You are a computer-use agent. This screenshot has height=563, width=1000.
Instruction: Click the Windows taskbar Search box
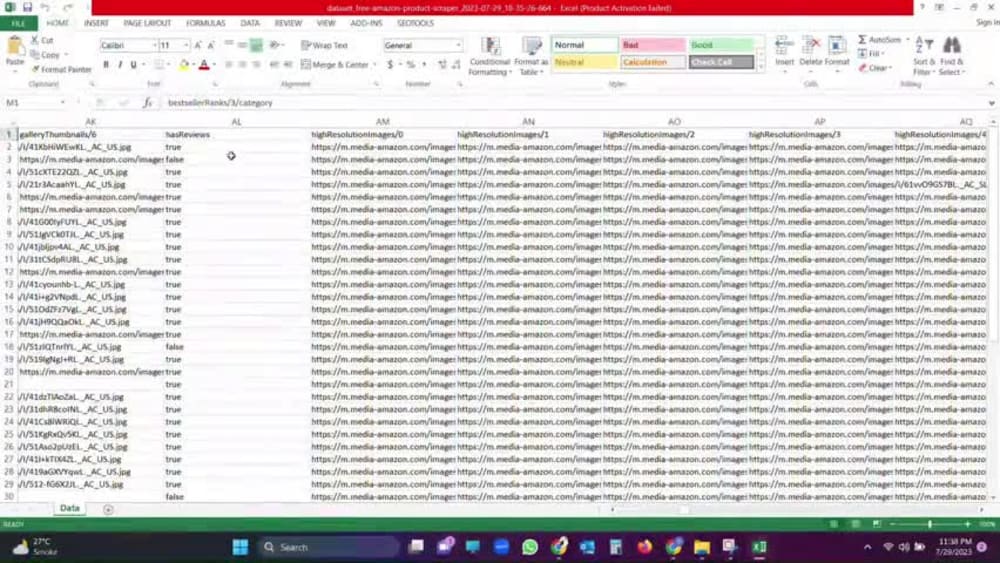329,547
